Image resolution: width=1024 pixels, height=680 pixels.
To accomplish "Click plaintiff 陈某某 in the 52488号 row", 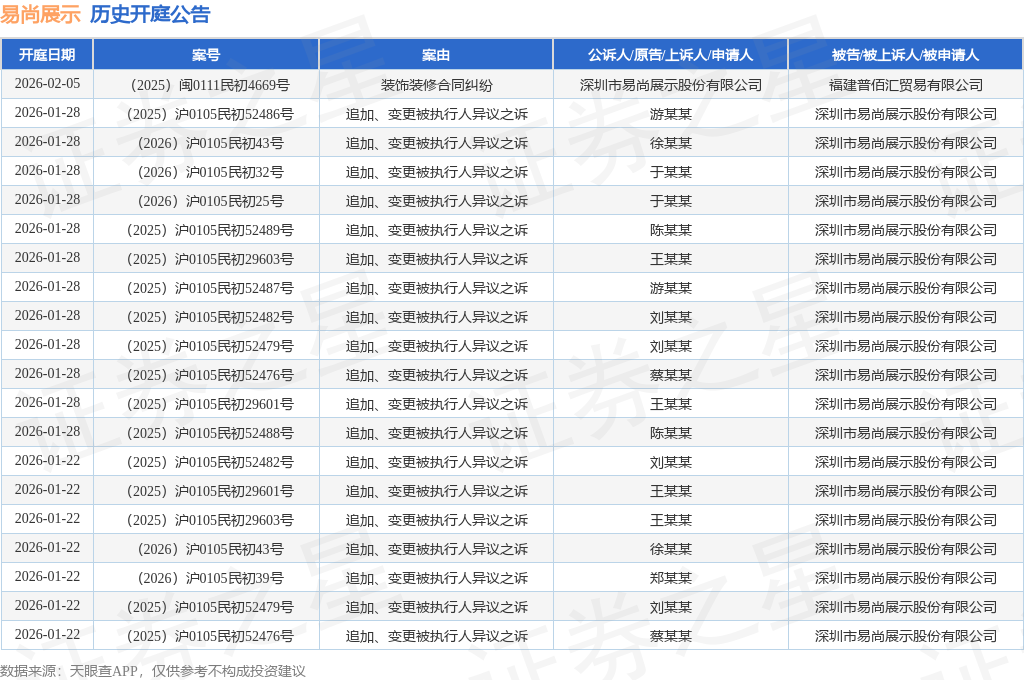I will pyautogui.click(x=671, y=433).
